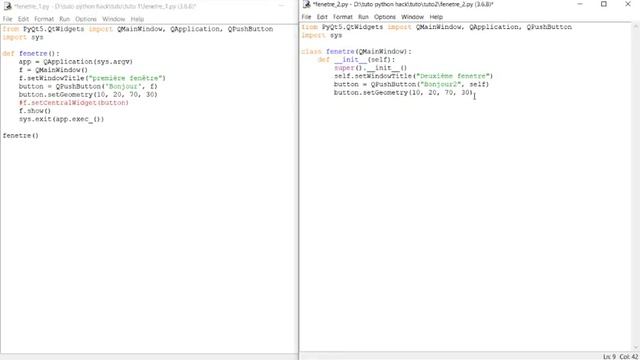Click the 'f = QMainWindow()' line

(x=53, y=70)
